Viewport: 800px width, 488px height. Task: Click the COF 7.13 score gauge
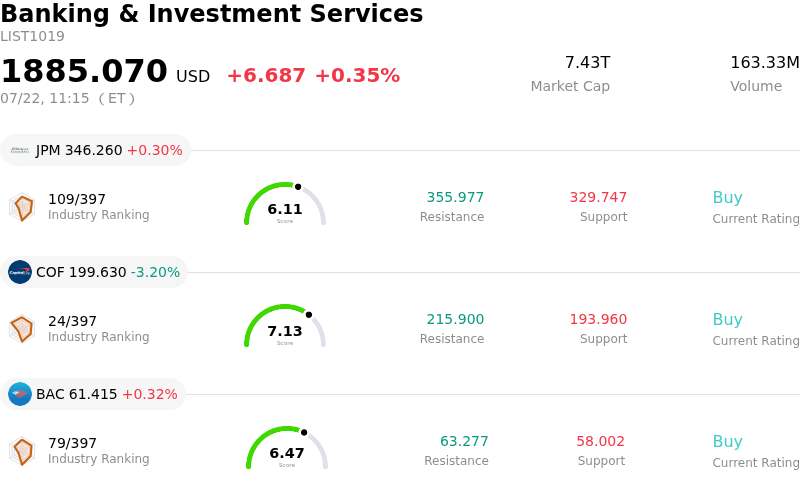click(x=285, y=326)
